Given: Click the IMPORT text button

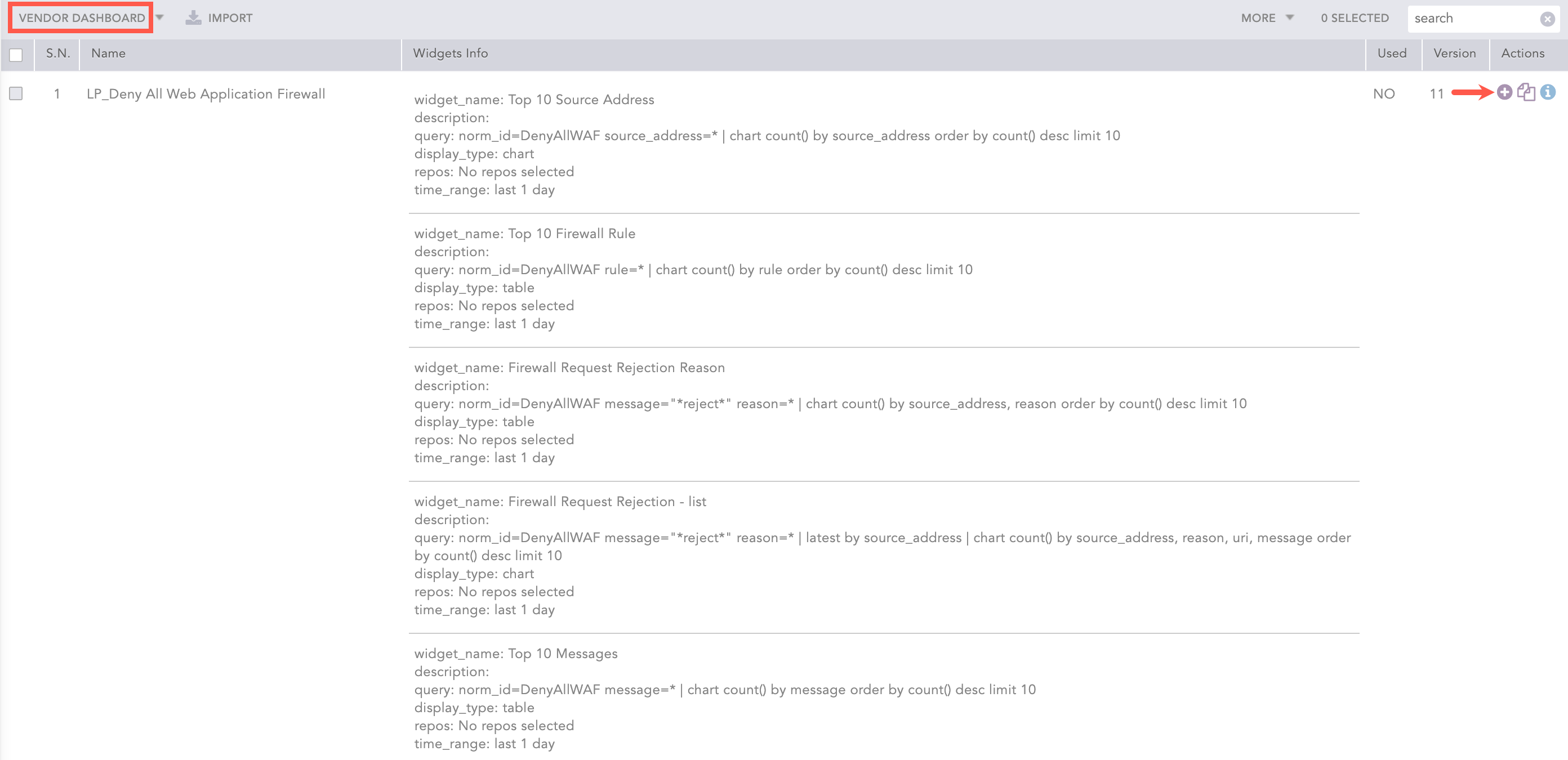Looking at the screenshot, I should click(x=230, y=18).
